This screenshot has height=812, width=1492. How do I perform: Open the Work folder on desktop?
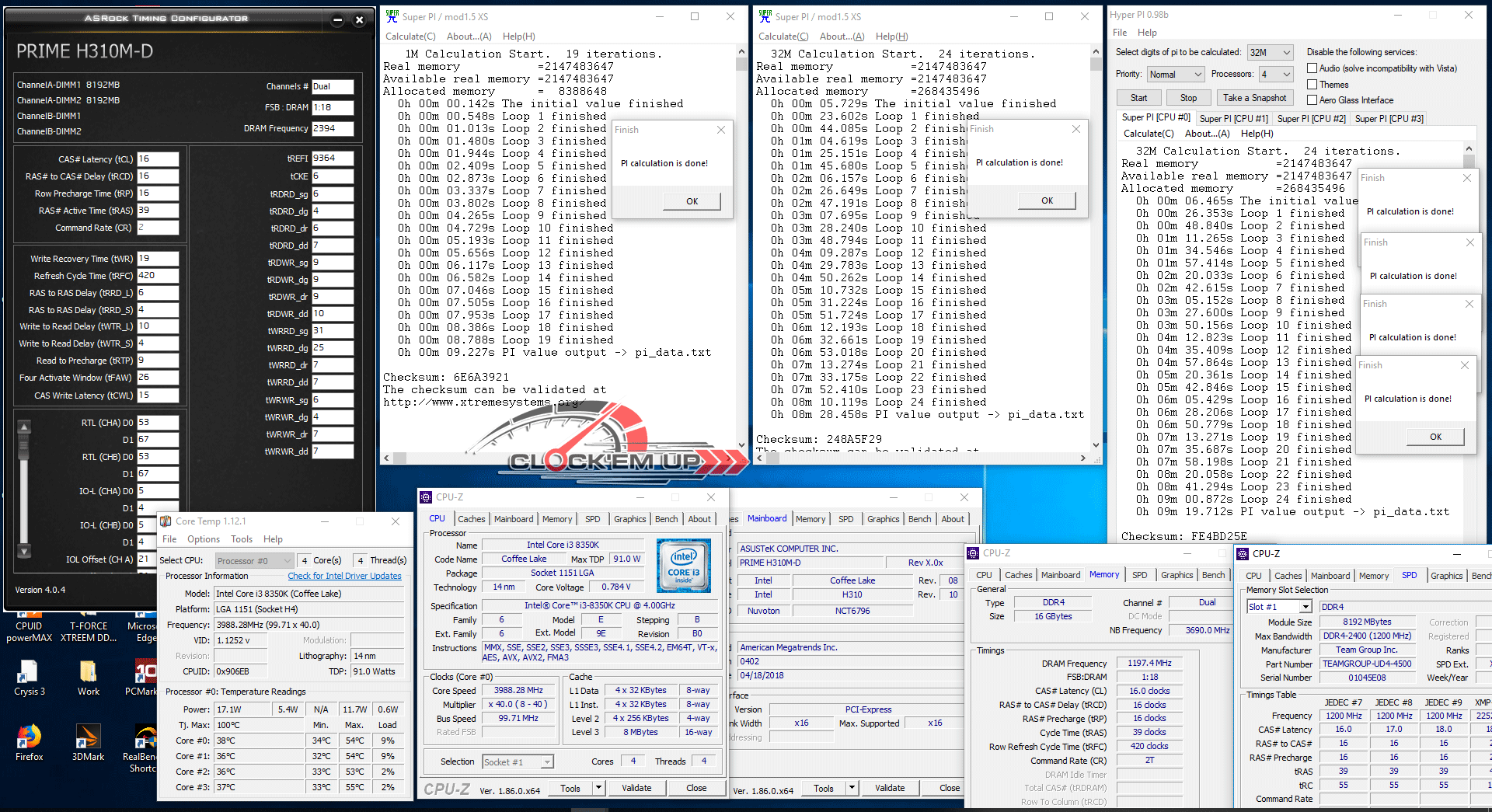pos(88,672)
